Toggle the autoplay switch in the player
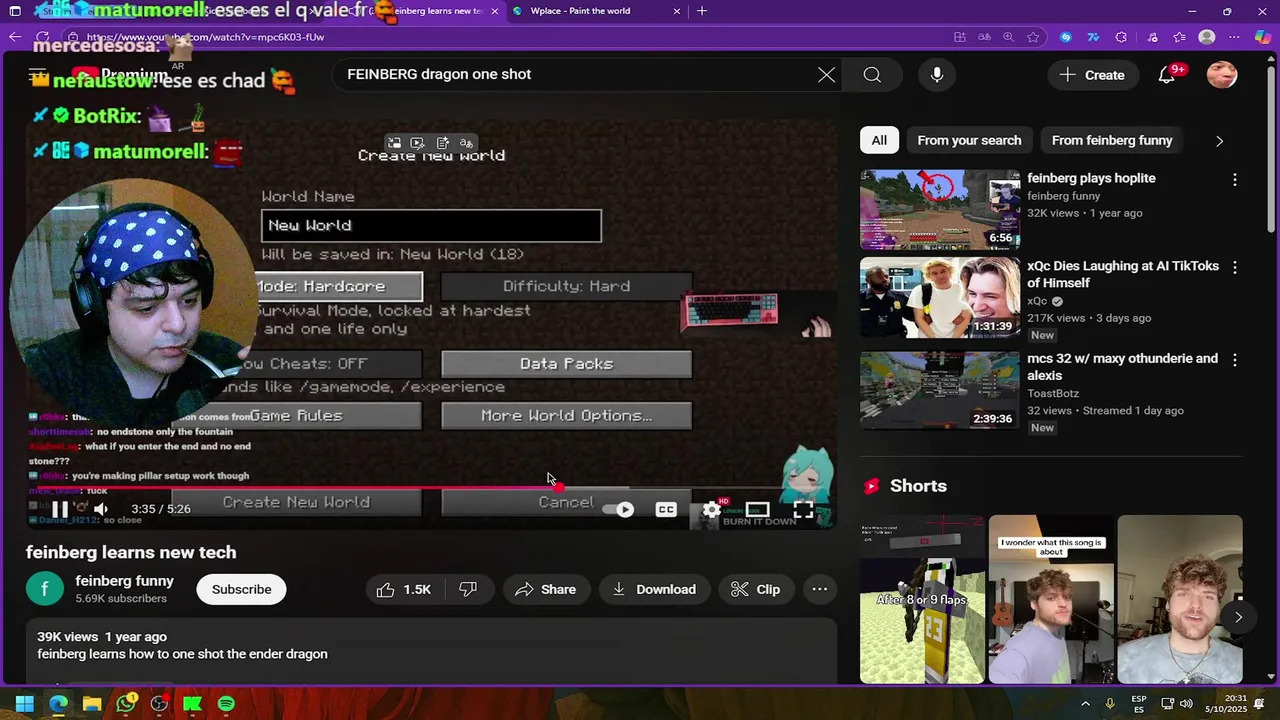Screen dimensions: 1280x720 [x=619, y=510]
